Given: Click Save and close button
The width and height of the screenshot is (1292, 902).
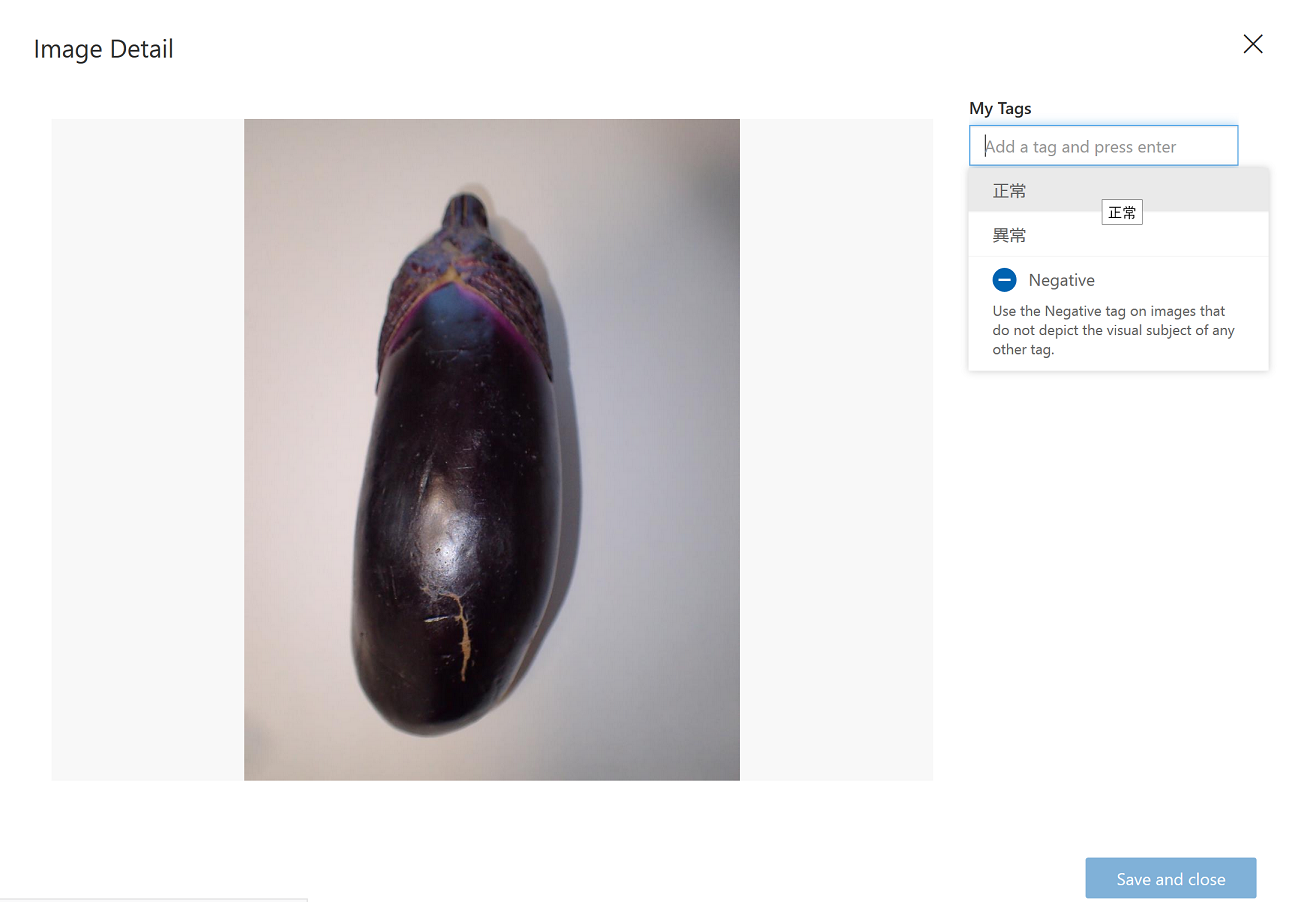Looking at the screenshot, I should [1170, 879].
